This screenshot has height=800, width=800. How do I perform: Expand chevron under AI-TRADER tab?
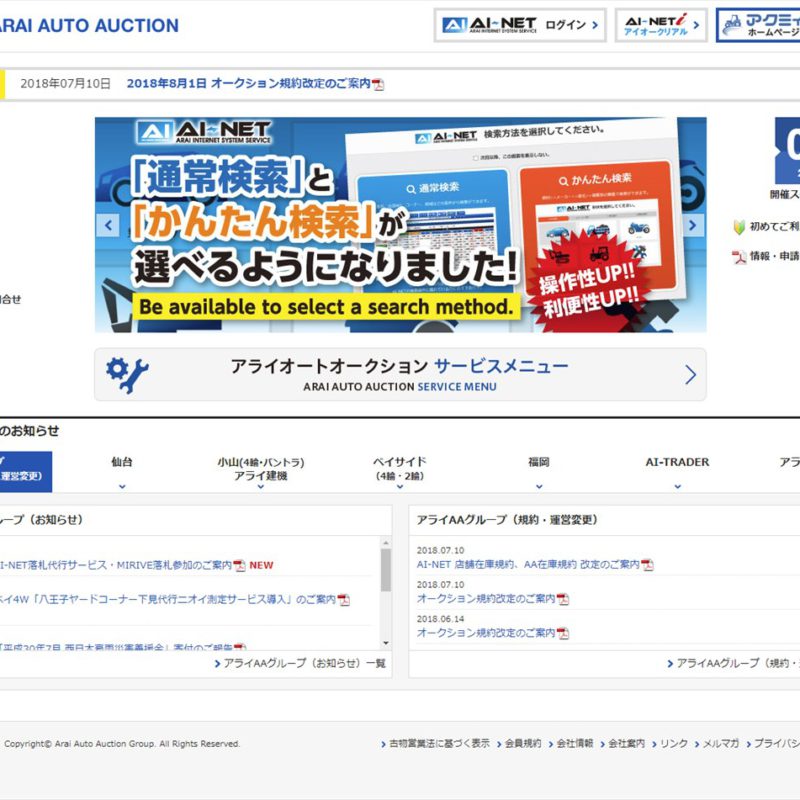[x=678, y=487]
